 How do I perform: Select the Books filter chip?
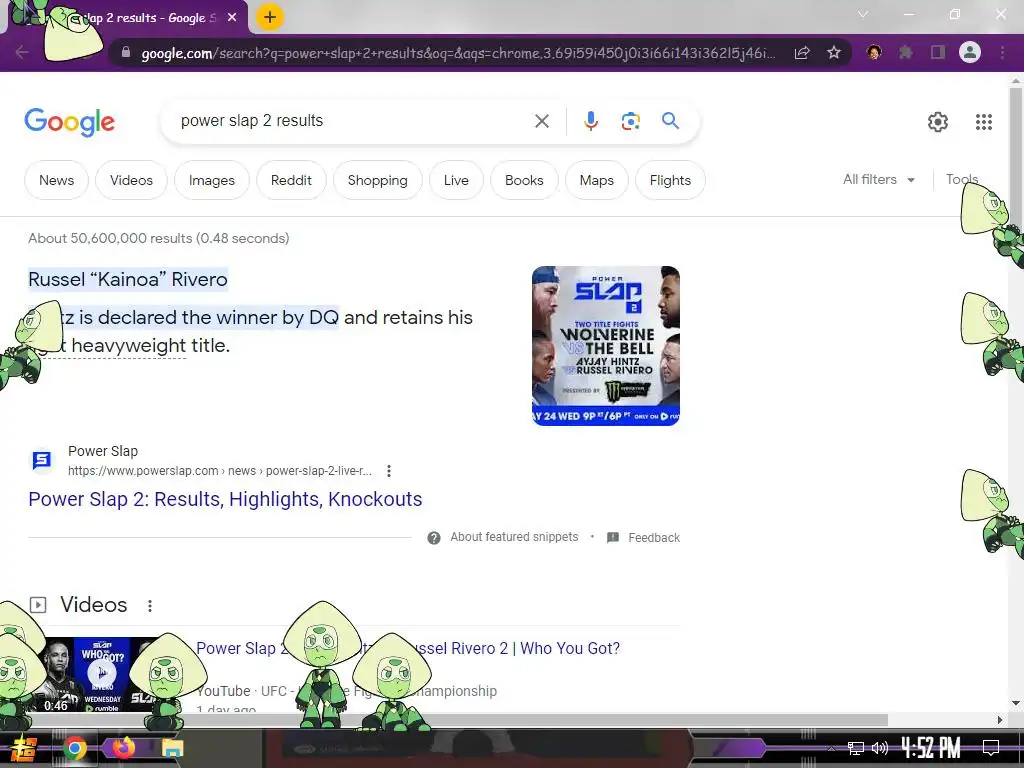coord(524,180)
